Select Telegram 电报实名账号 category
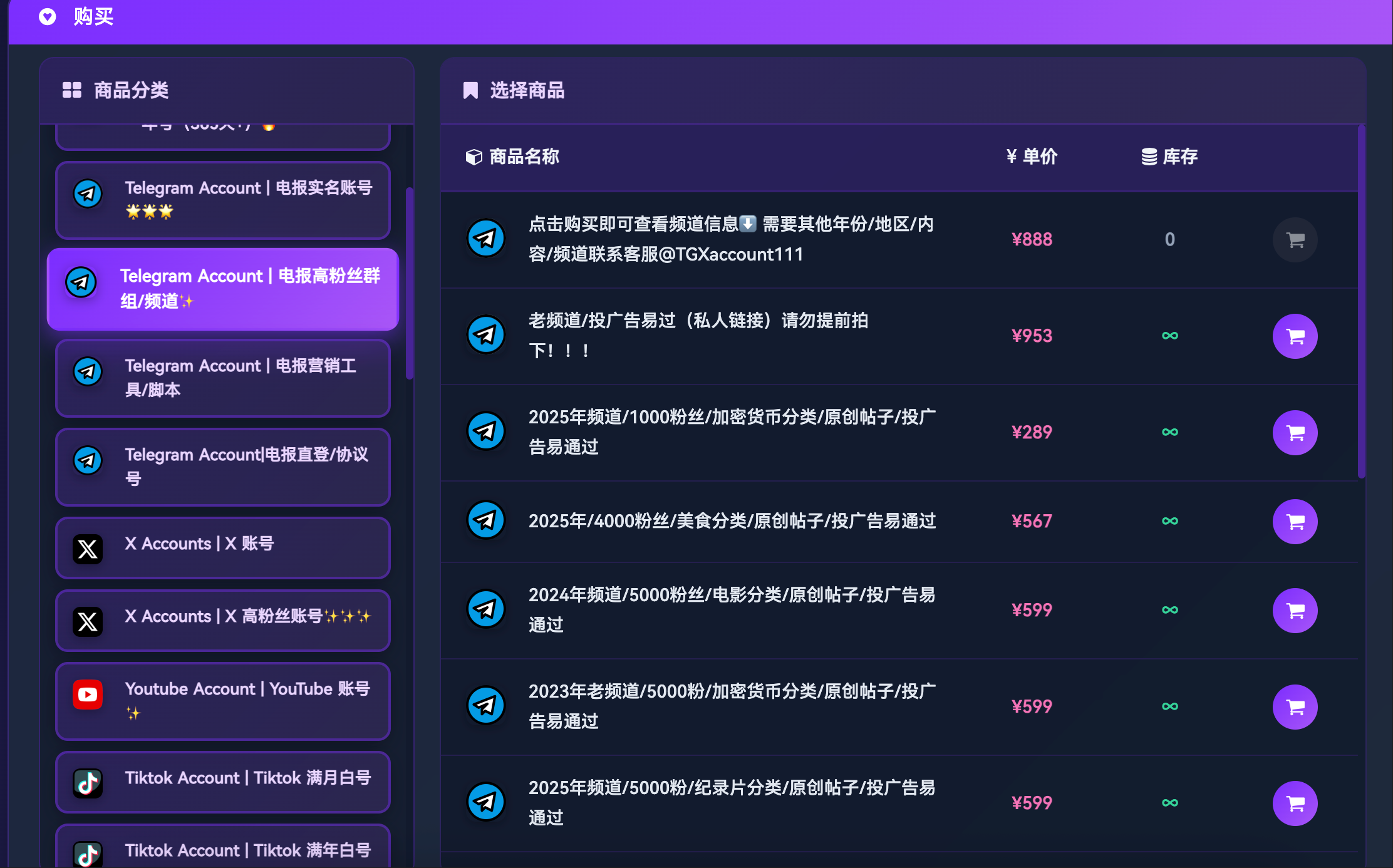 (223, 200)
